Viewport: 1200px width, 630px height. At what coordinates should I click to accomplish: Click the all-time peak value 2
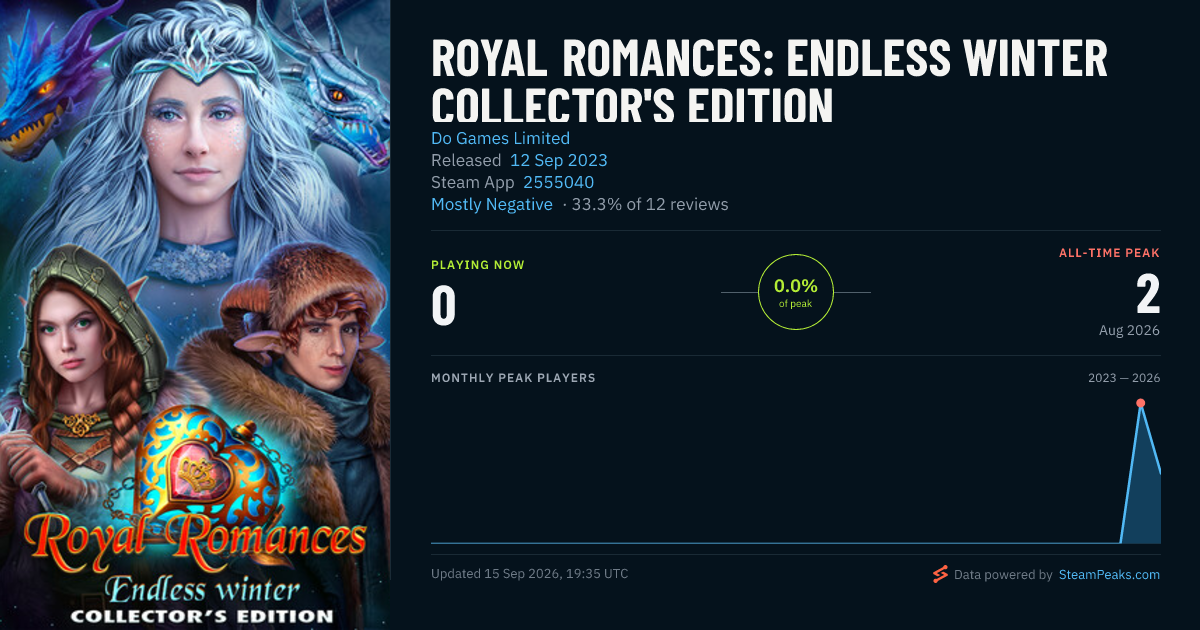pos(1148,294)
